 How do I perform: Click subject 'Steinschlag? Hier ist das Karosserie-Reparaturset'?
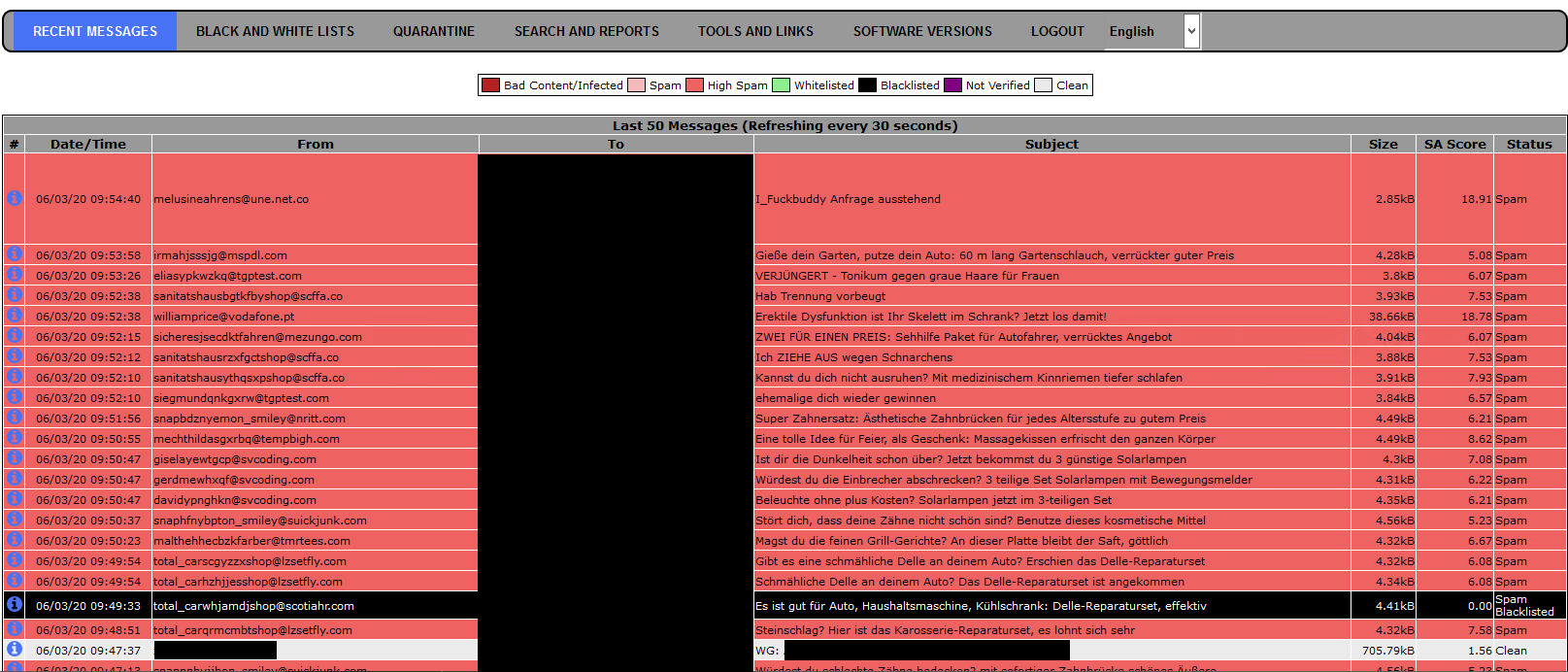945,630
